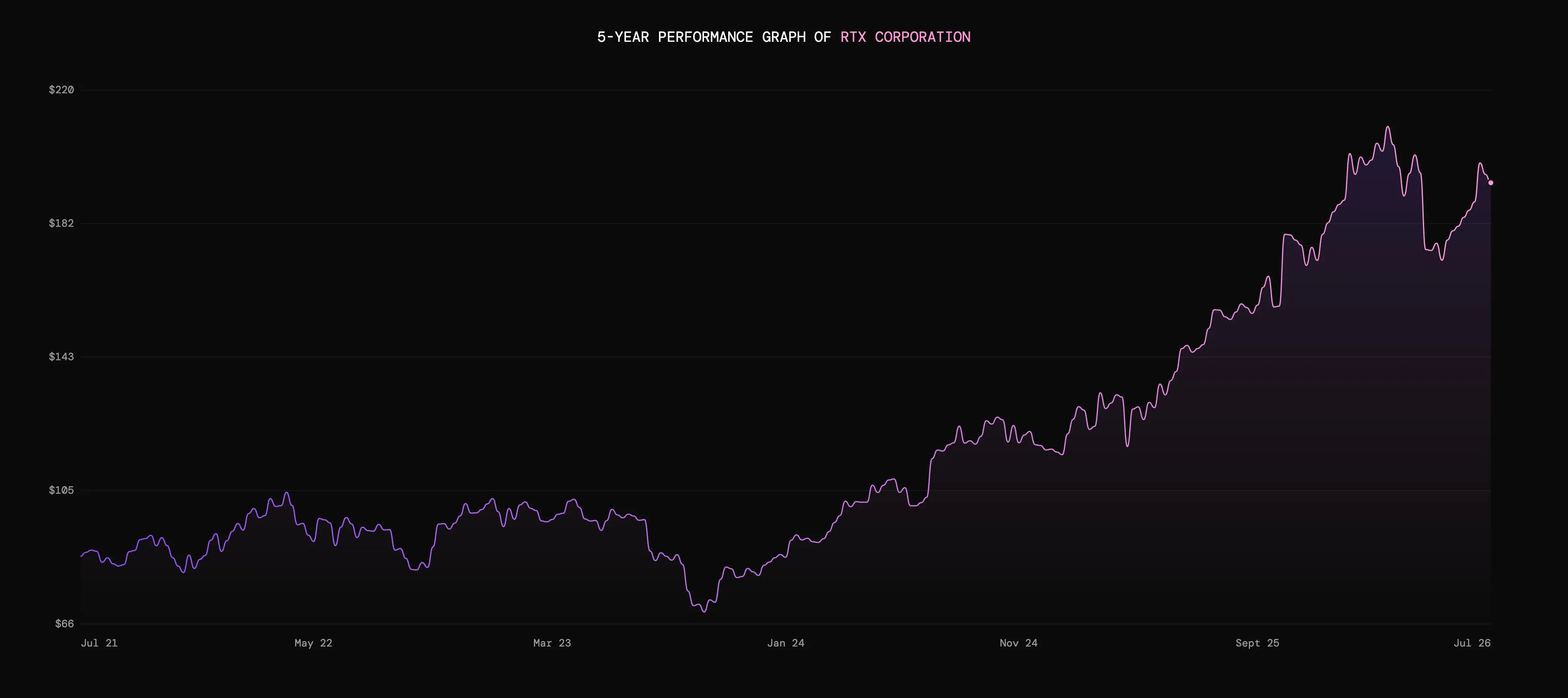
Task: Select the "Sept 25" x-axis label
Action: 1258,643
